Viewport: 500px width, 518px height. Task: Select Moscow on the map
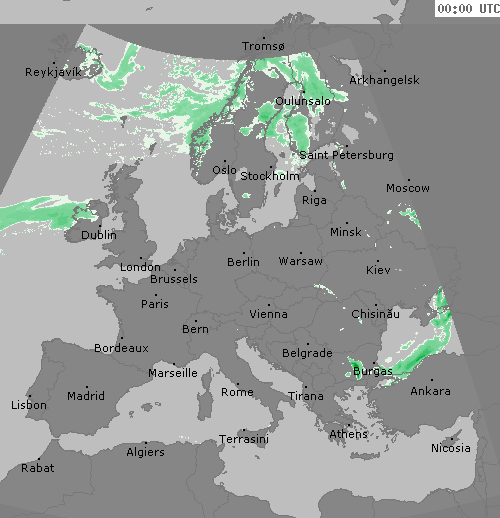[408, 188]
